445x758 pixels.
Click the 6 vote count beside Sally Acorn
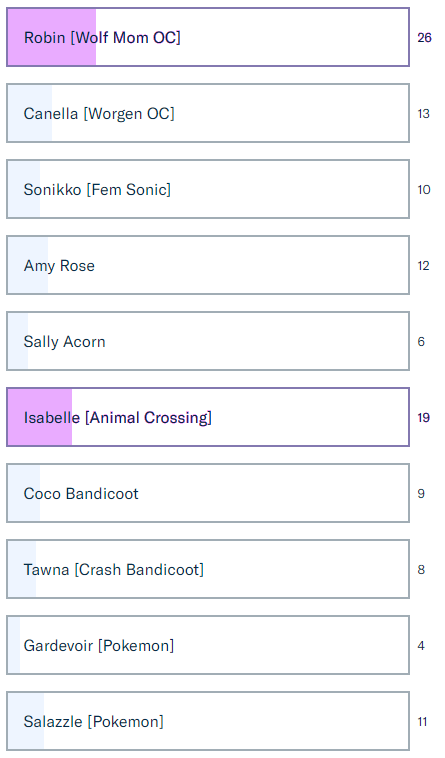(421, 342)
